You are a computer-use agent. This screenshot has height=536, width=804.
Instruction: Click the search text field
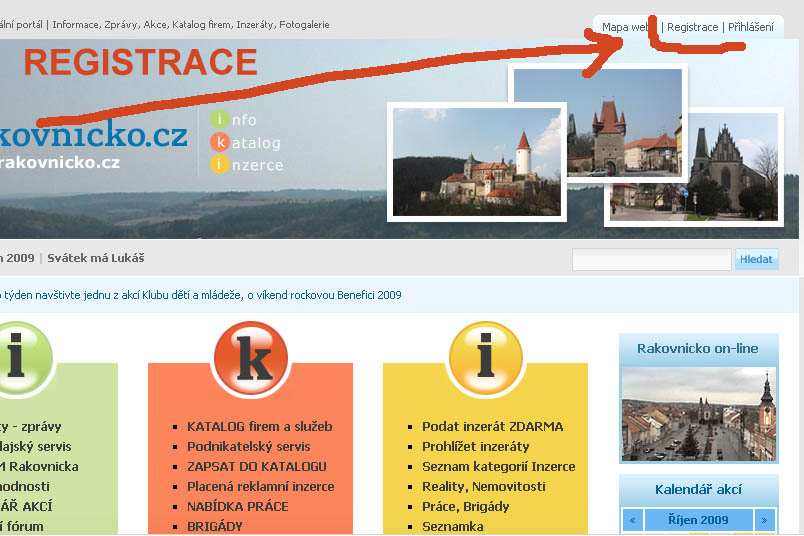(651, 260)
